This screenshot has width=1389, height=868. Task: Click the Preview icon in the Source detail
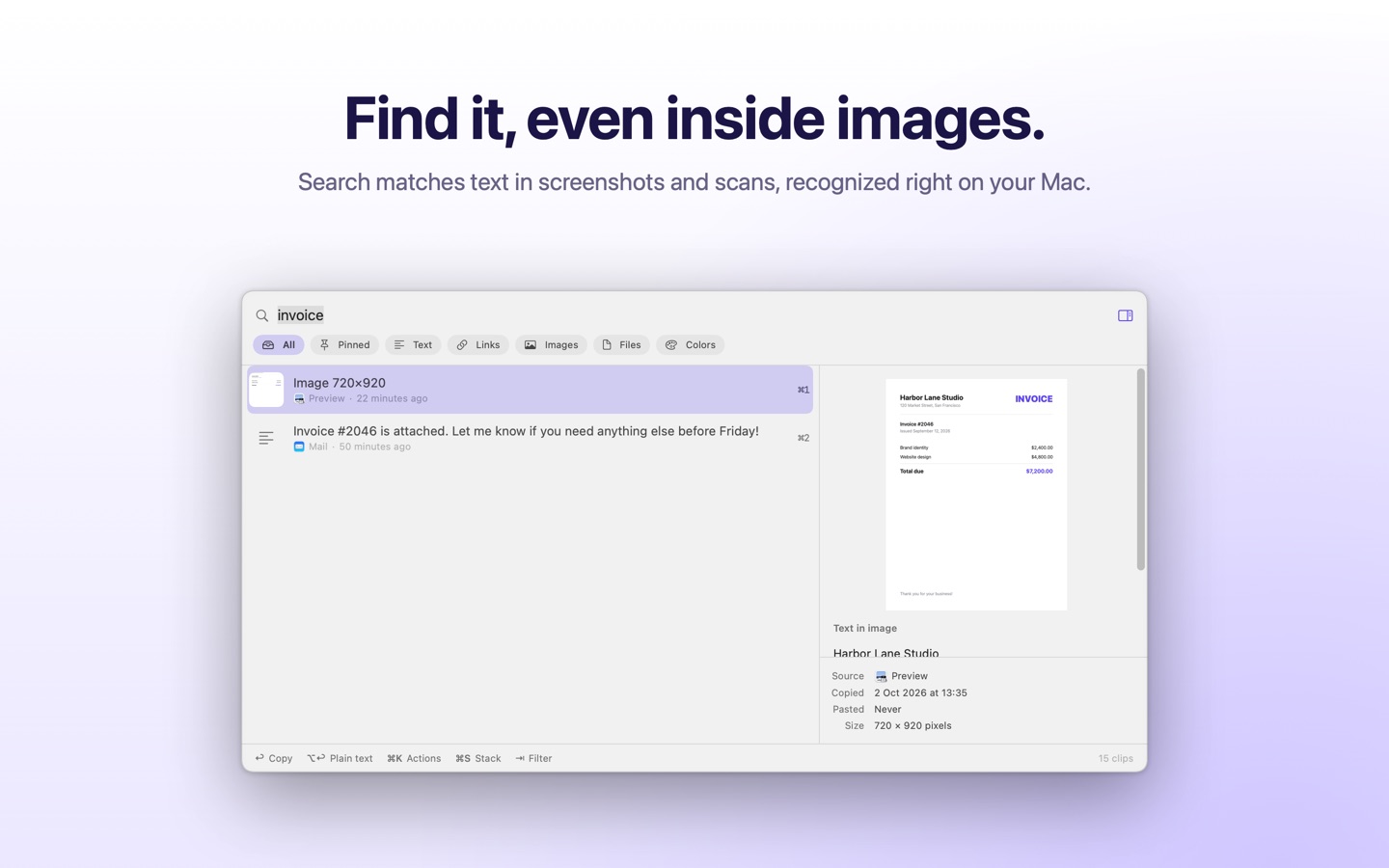881,676
